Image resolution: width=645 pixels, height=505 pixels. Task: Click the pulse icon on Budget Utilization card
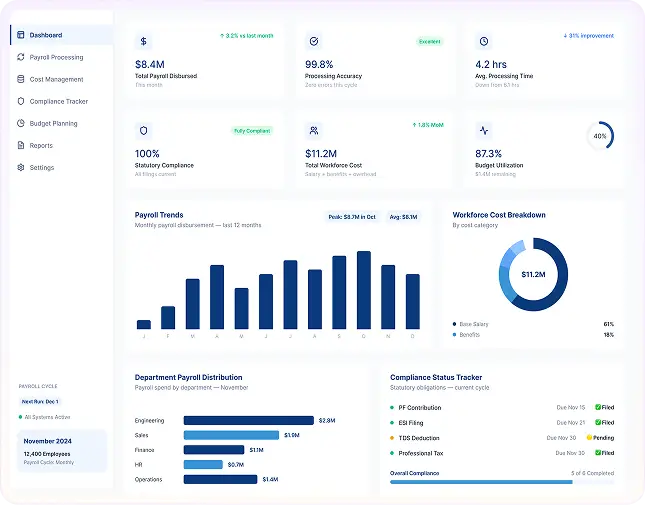click(x=484, y=130)
